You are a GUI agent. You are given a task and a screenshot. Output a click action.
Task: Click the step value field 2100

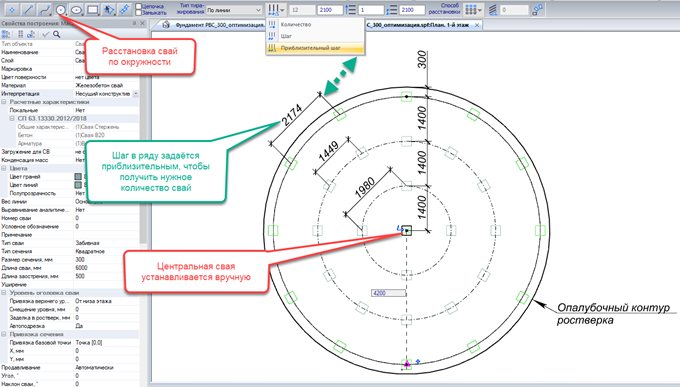click(330, 10)
